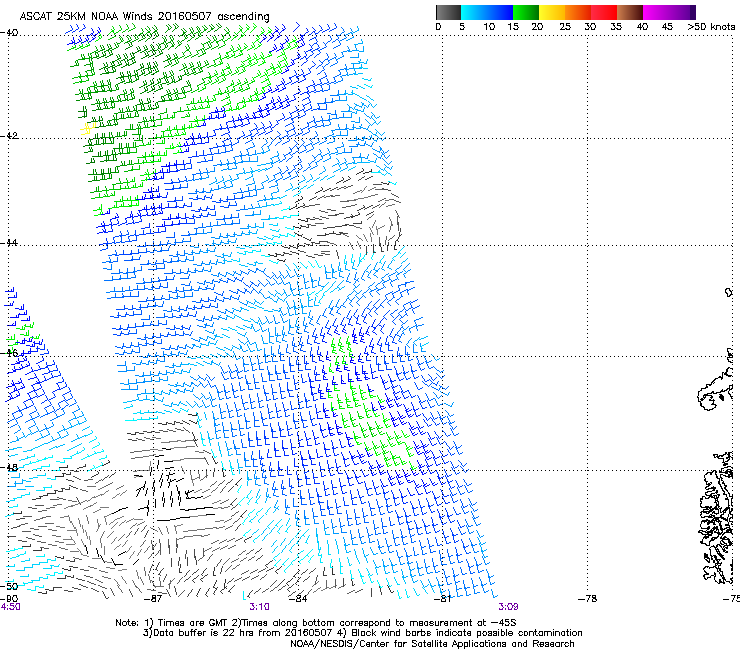The image size is (740, 650).
Task: Click the '-87' longitude label
Action: [x=153, y=599]
